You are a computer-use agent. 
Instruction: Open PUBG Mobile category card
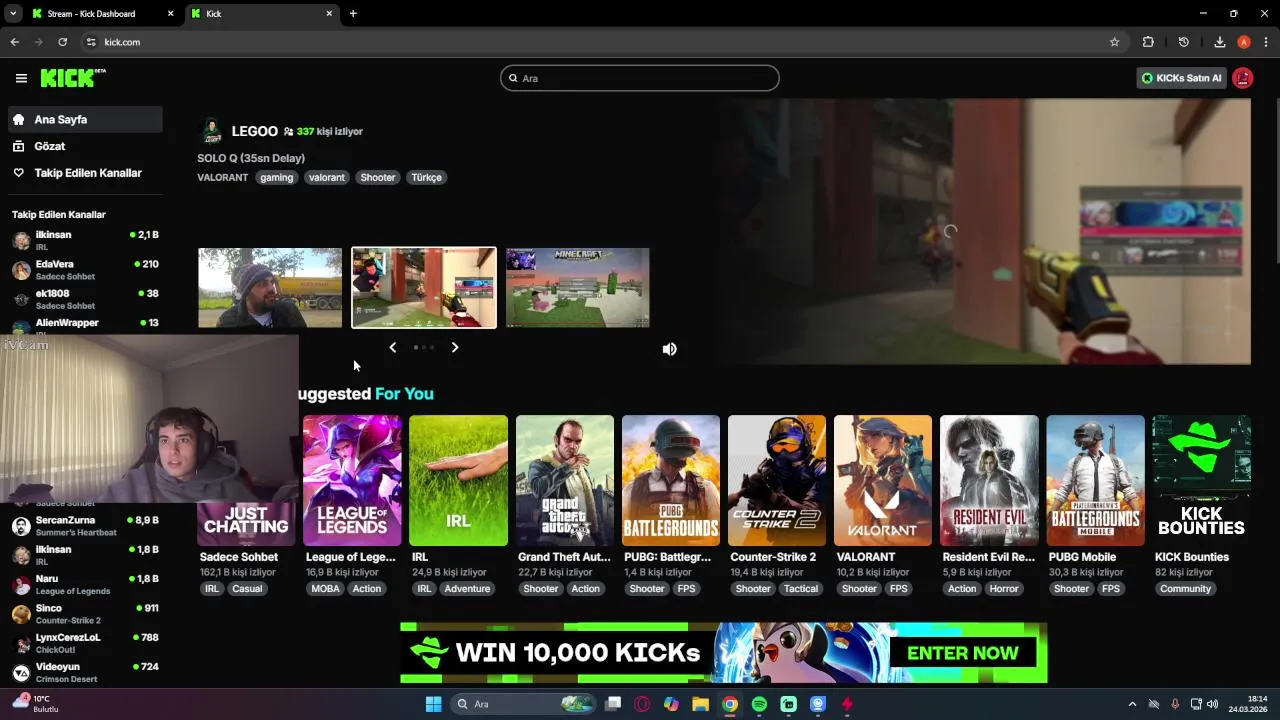(1096, 480)
